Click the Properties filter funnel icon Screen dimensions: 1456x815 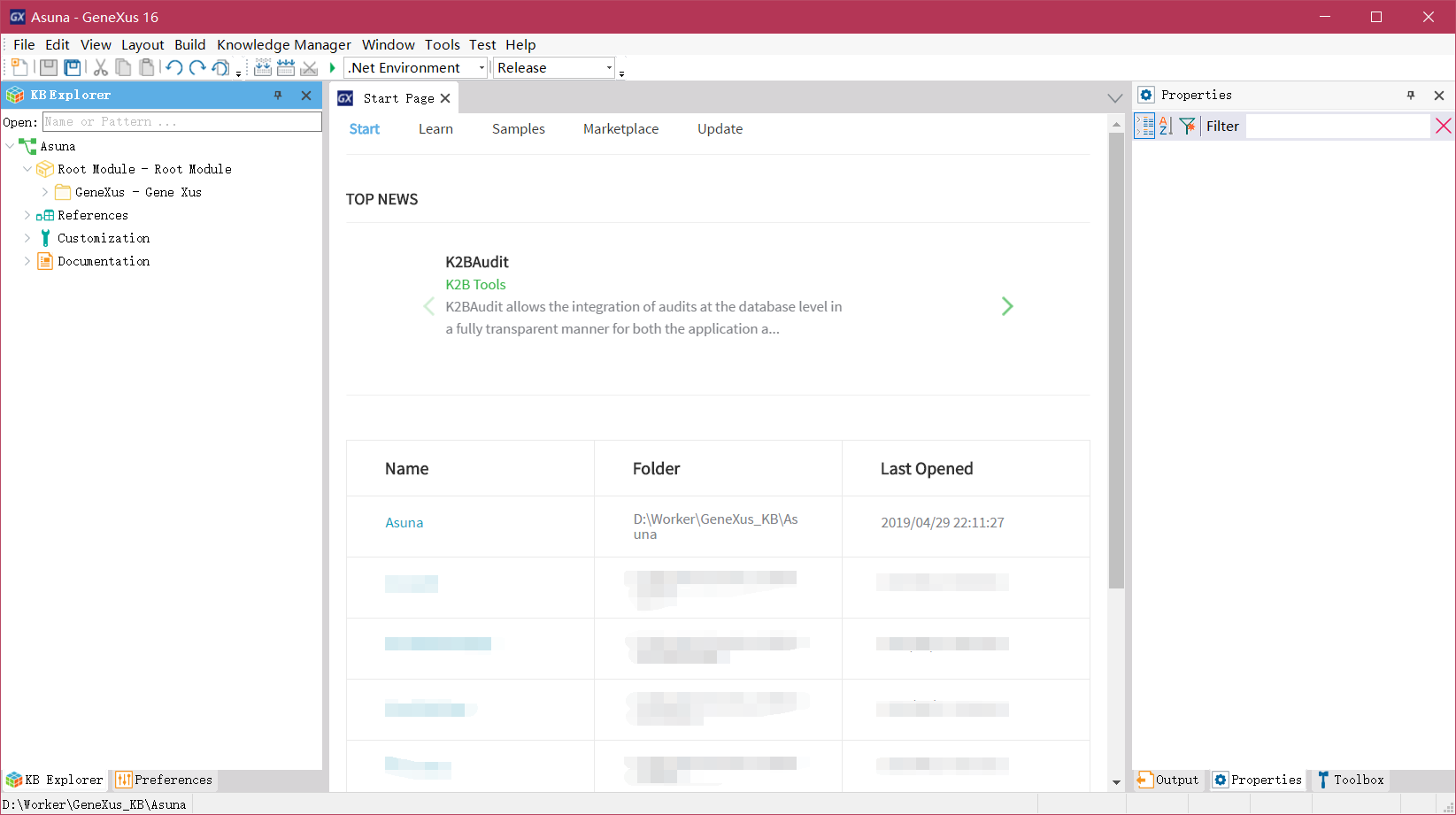[x=1188, y=126]
